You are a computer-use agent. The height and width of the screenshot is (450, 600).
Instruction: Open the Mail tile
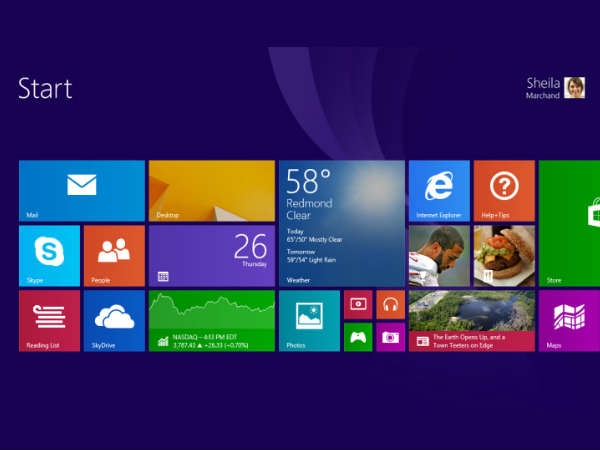pyautogui.click(x=82, y=191)
